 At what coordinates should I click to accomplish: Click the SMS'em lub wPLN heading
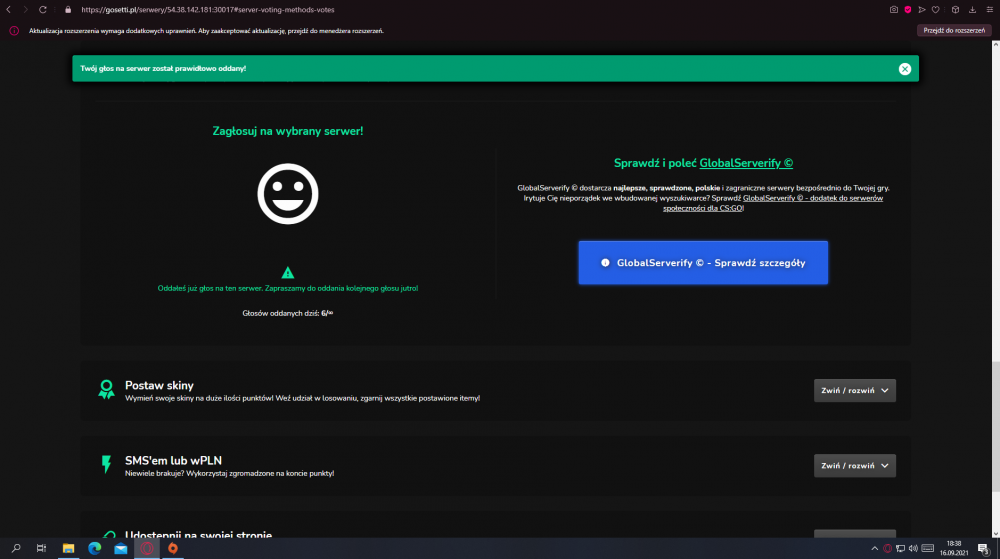click(173, 460)
